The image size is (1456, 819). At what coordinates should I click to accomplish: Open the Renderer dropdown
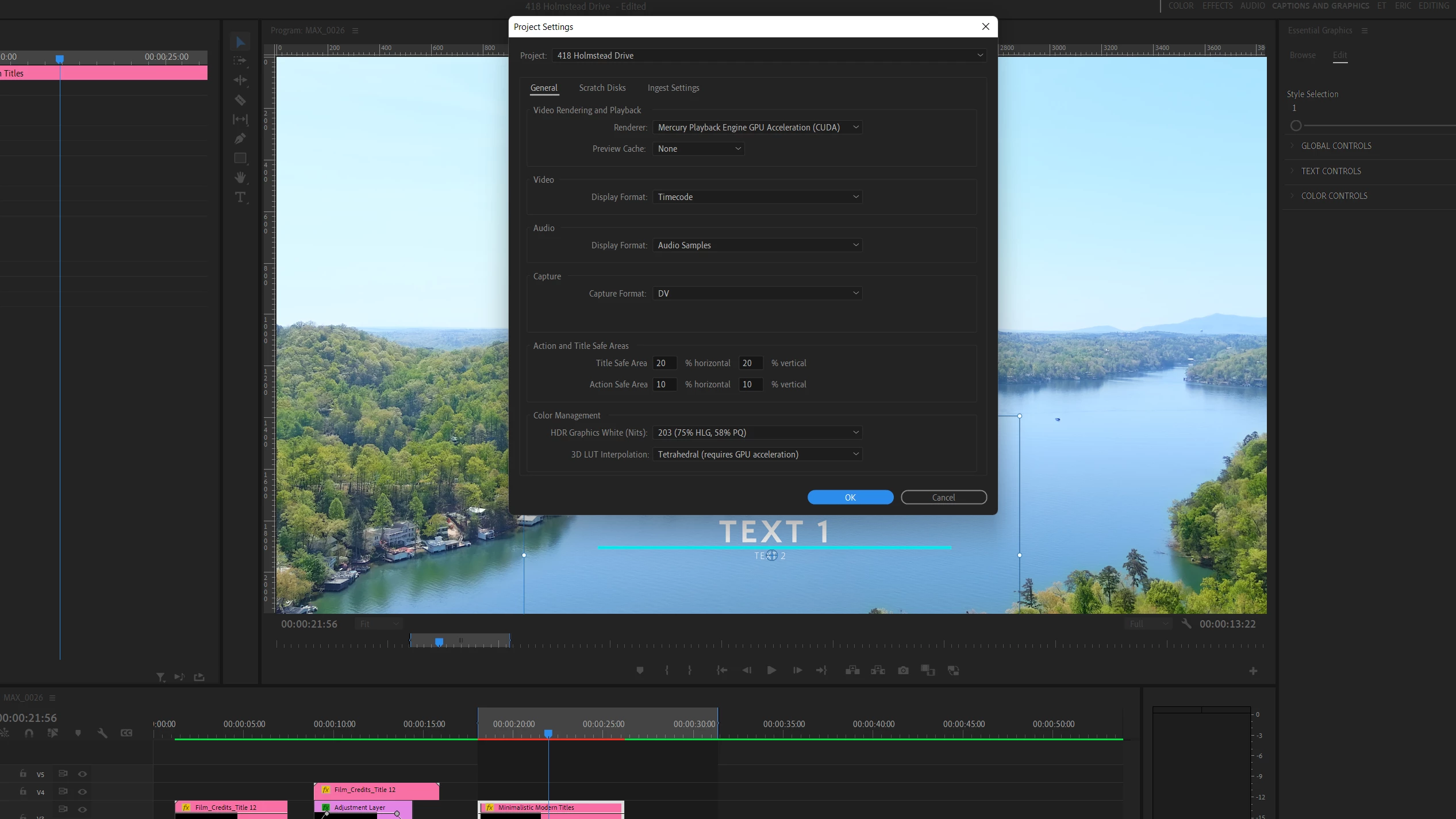pyautogui.click(x=757, y=128)
